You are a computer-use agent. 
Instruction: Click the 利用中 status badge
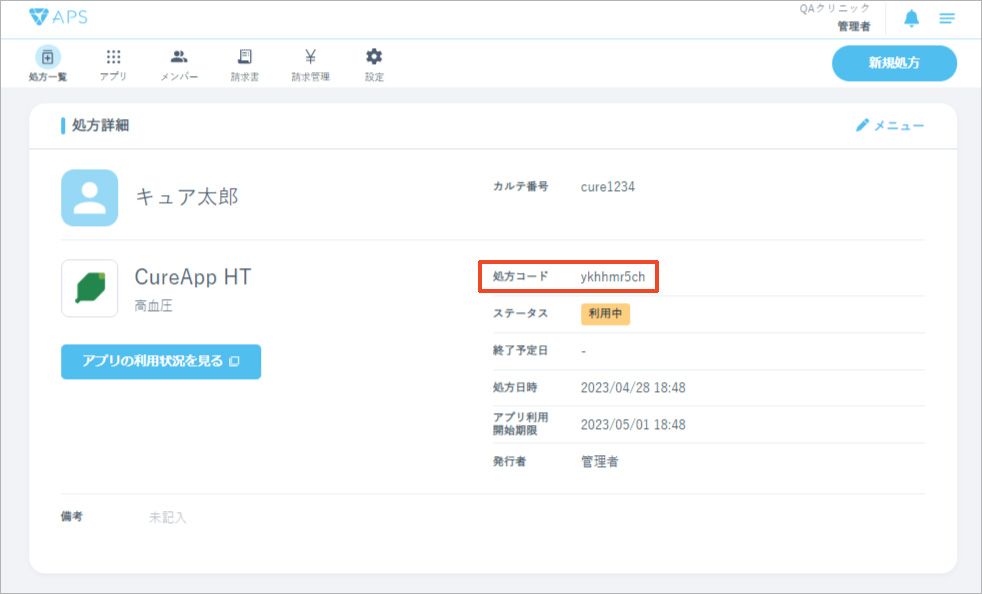tap(605, 313)
